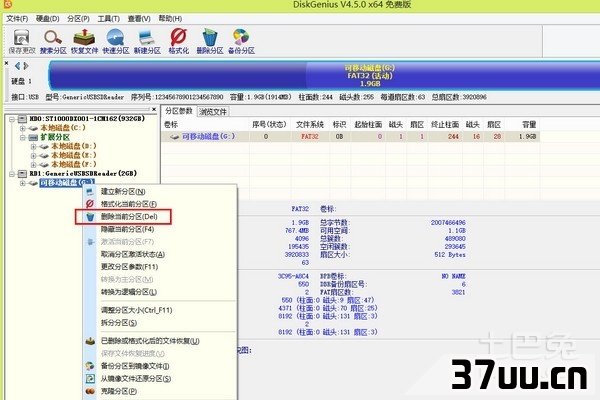This screenshot has width=600, height=400.
Task: Select 本地磁盘(F:) in the disk tree
Action: tap(73, 165)
